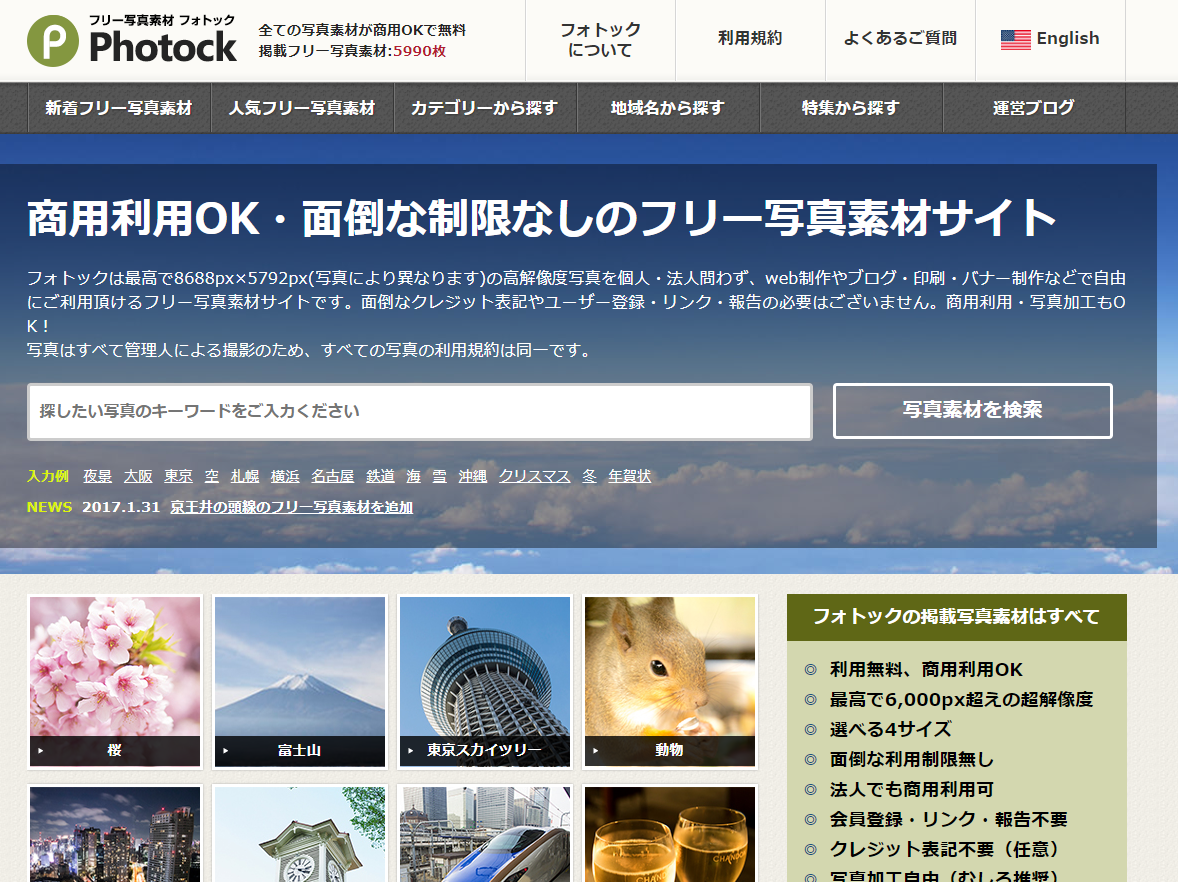Click the 海 example keyword
Image resolution: width=1178 pixels, height=882 pixels.
pos(414,476)
